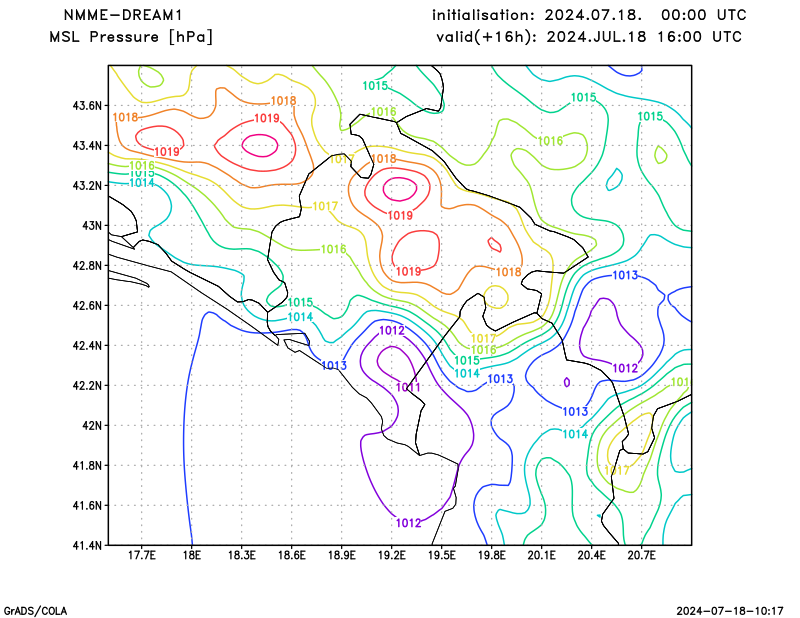Image resolution: width=800 pixels, height=618 pixels.
Task: Click the 41.8N latitude axis label
Action: [x=87, y=465]
